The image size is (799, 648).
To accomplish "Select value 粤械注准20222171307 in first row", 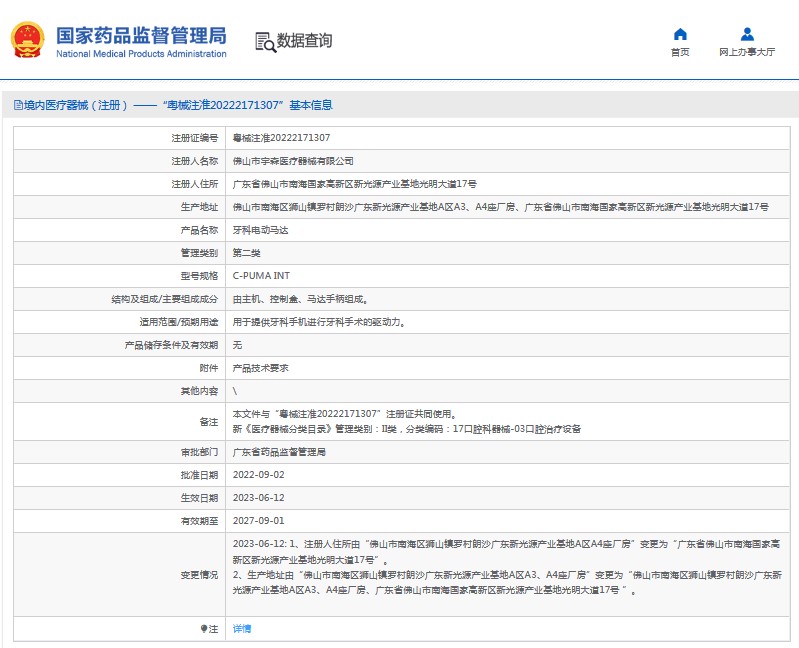I will point(281,138).
